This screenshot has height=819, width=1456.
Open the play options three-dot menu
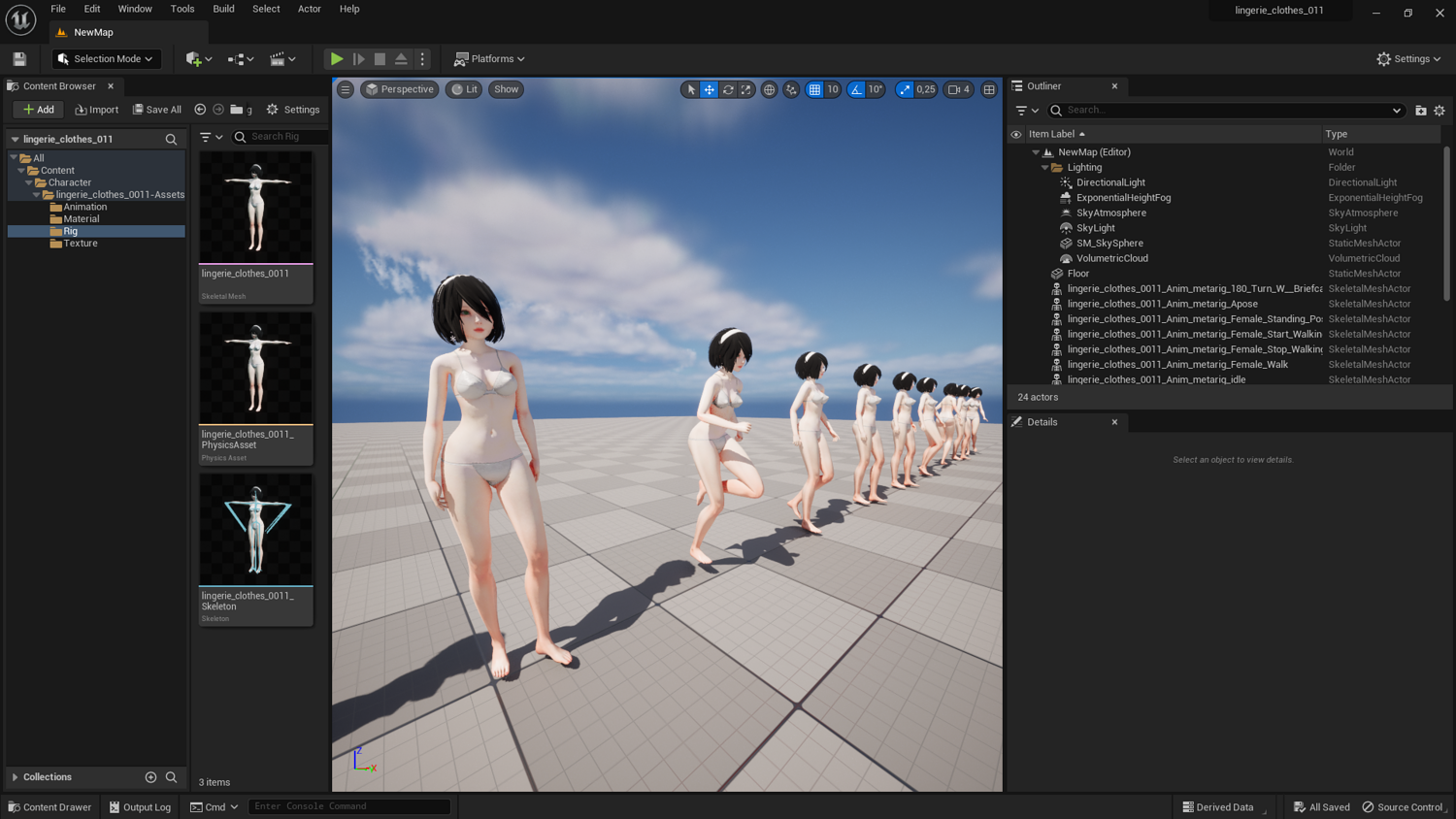click(x=422, y=59)
